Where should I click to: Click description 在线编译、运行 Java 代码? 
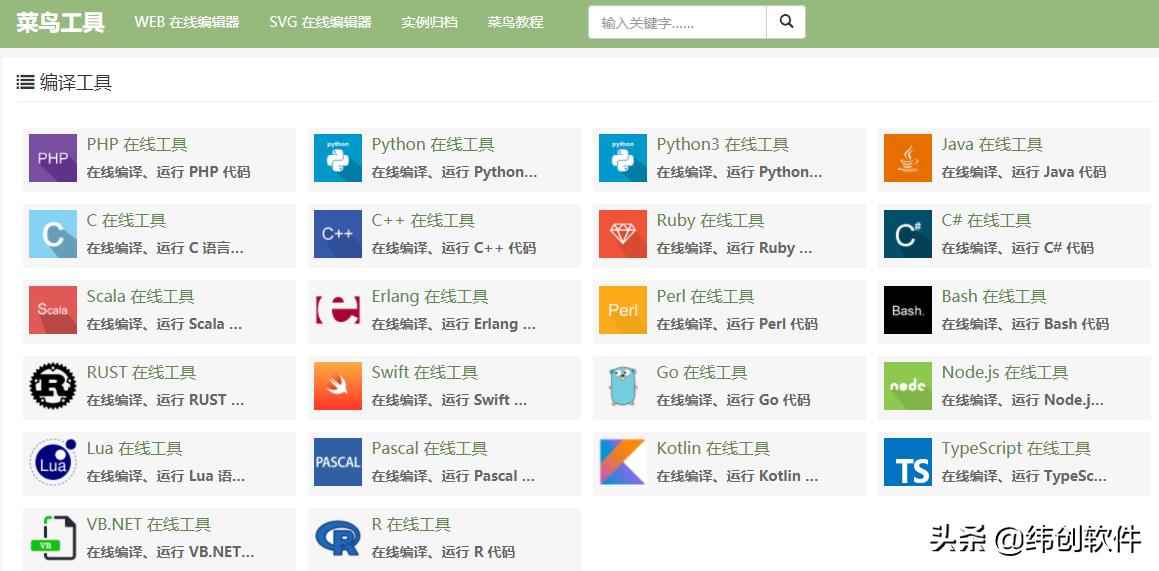pos(1024,172)
